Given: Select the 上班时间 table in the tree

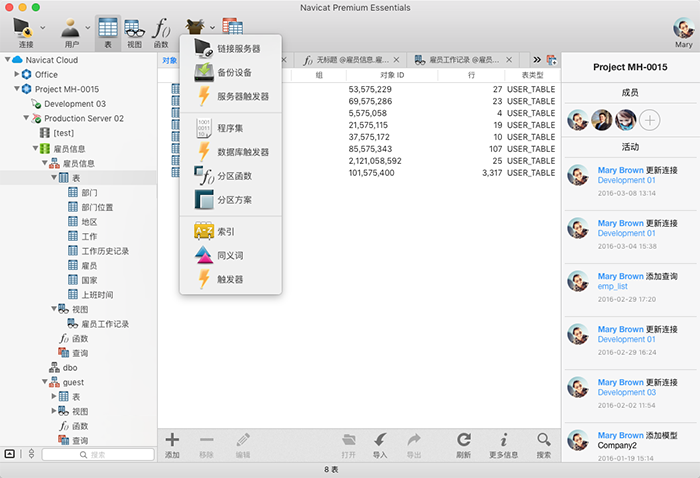Looking at the screenshot, I should tap(97, 295).
